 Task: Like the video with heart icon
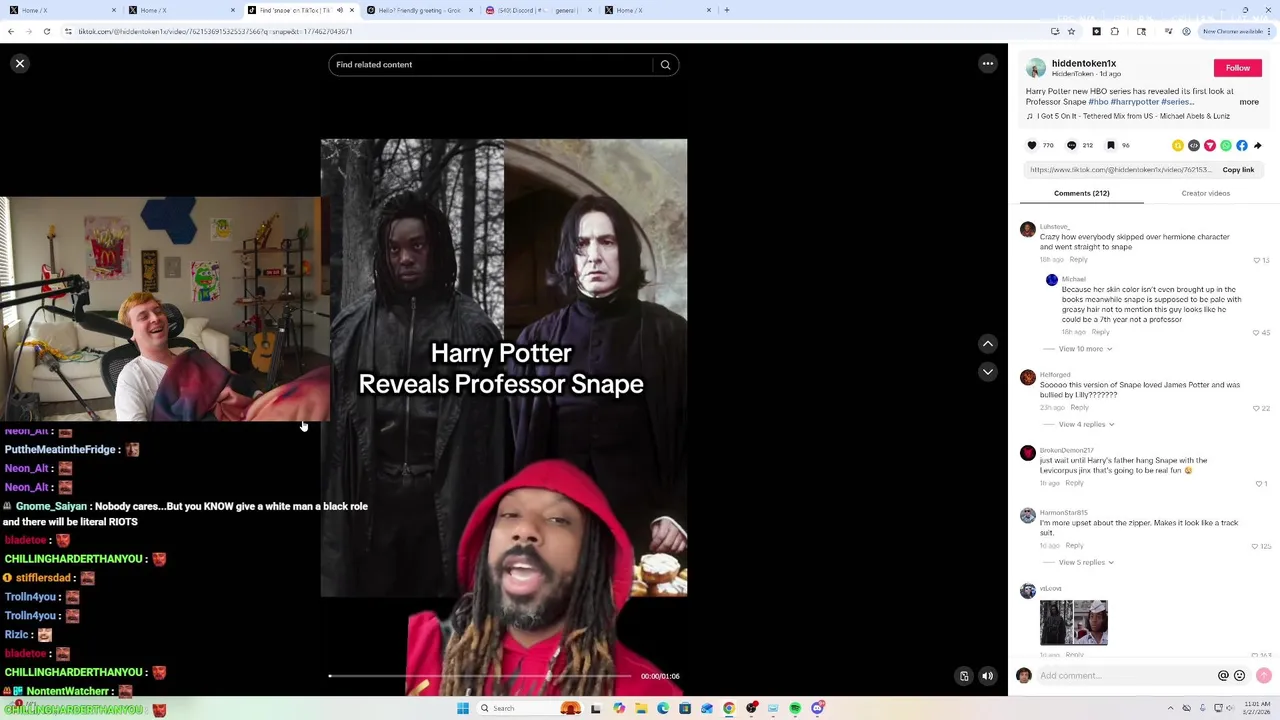(1032, 146)
